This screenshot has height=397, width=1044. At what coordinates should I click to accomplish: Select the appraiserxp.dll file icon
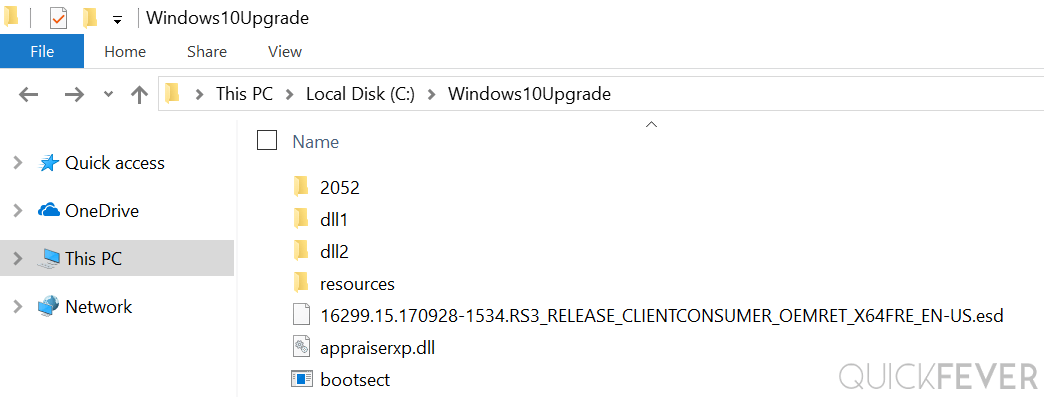(x=302, y=347)
